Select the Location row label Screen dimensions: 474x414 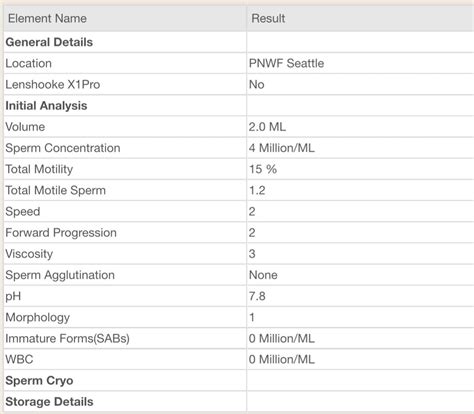pos(28,63)
